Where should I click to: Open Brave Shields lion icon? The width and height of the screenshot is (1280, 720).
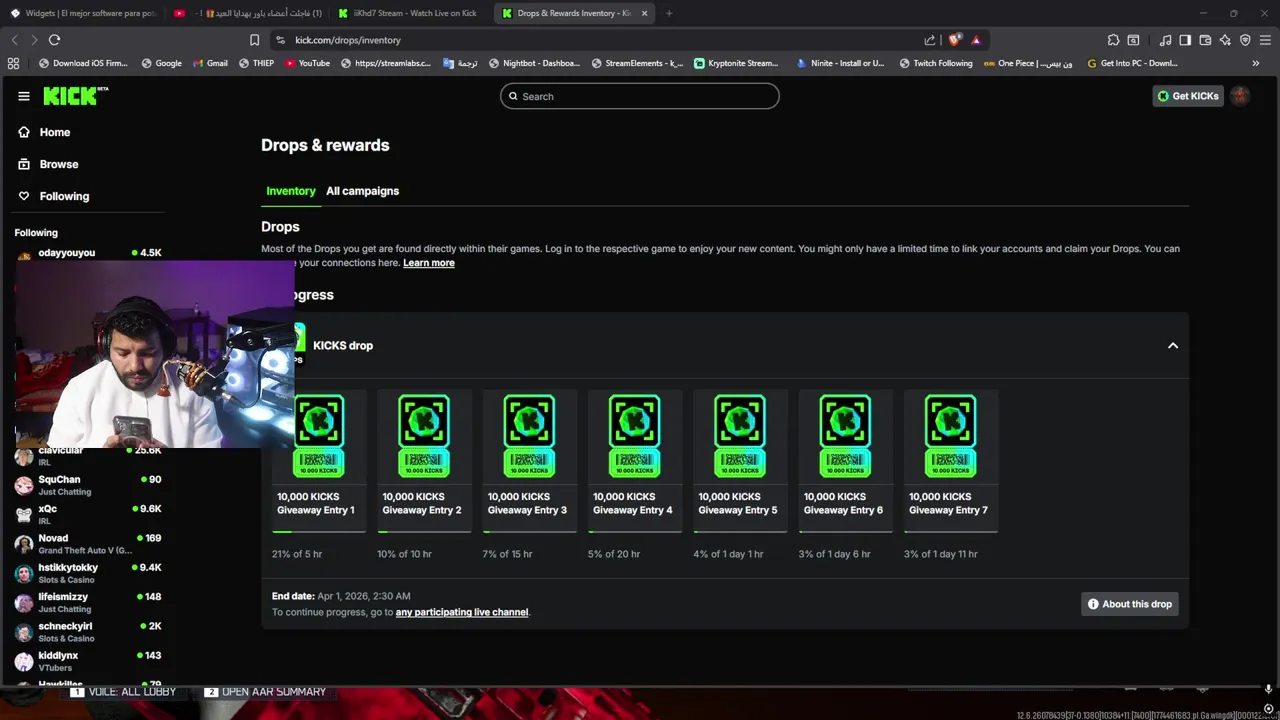coord(955,40)
